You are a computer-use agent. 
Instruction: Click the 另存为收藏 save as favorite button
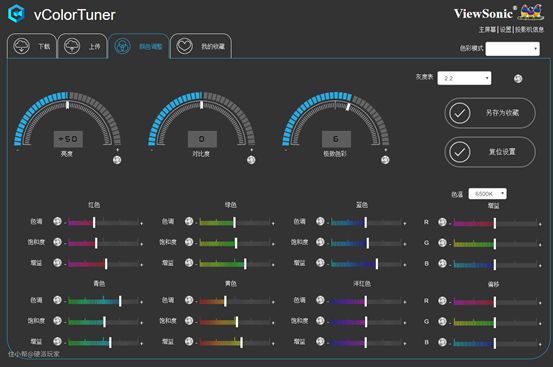(490, 113)
